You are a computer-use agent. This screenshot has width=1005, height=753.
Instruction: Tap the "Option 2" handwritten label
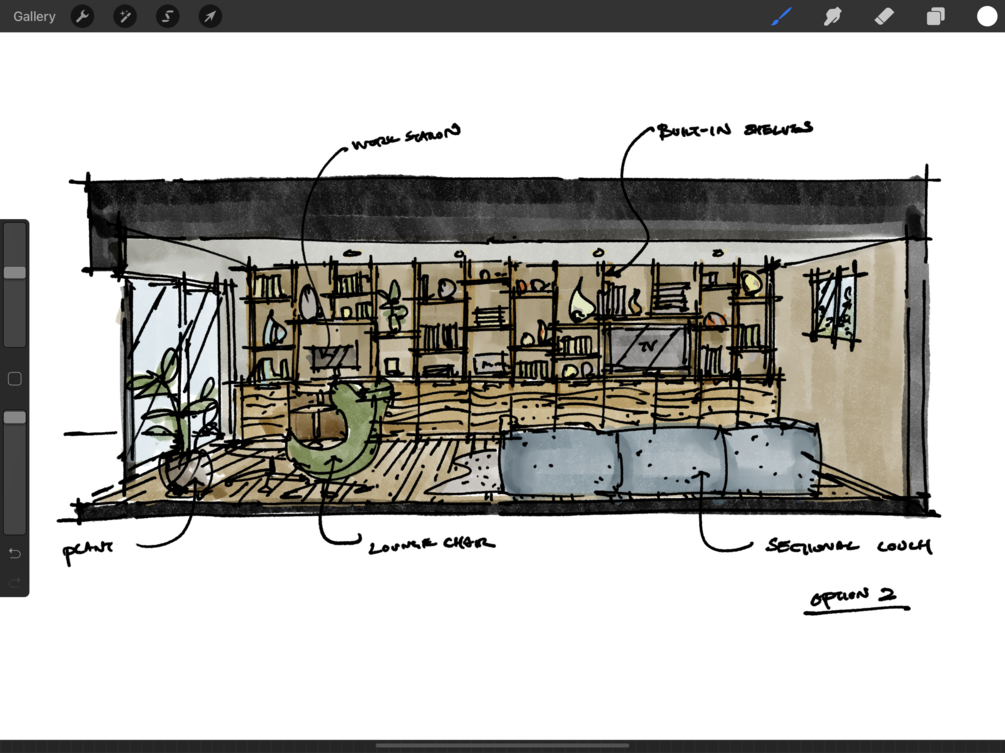click(x=855, y=599)
